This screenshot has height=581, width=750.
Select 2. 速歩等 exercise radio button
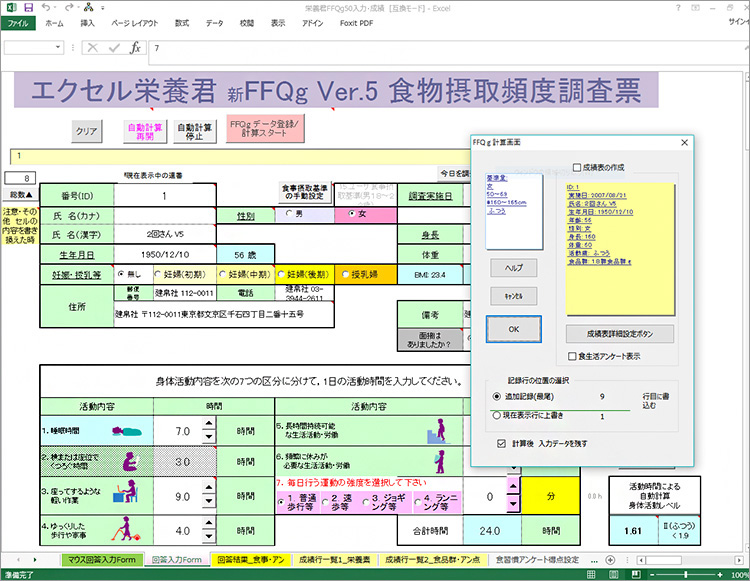[x=326, y=502]
